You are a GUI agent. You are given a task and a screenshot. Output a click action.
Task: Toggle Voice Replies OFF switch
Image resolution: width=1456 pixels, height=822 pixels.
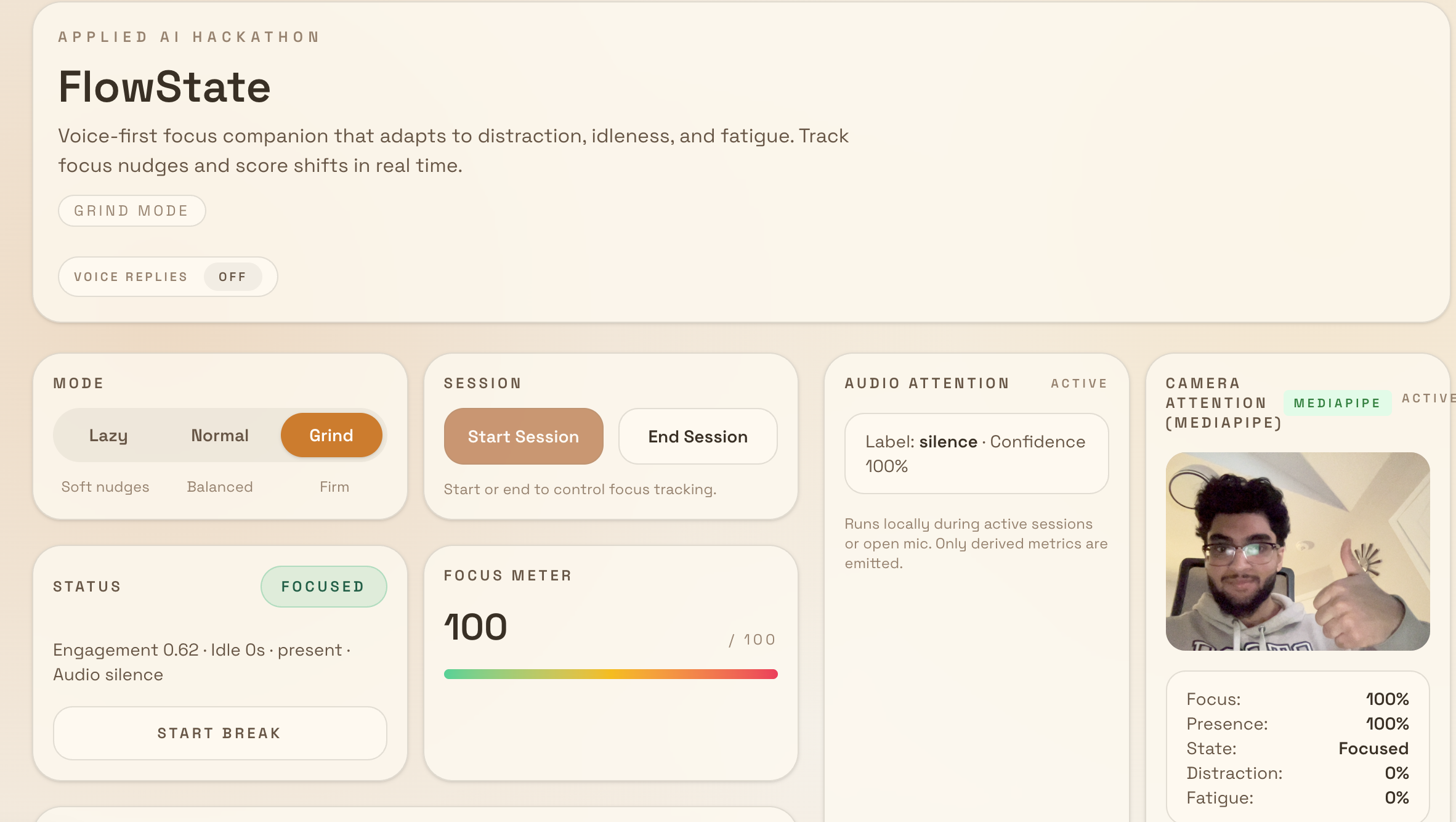pyautogui.click(x=232, y=277)
